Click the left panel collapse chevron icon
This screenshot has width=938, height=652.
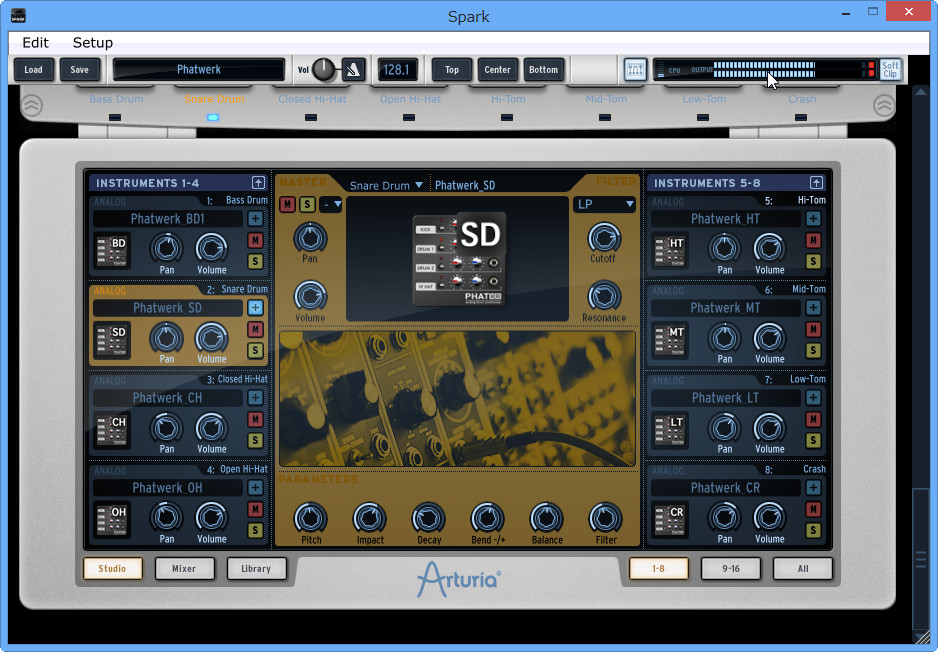[32, 105]
